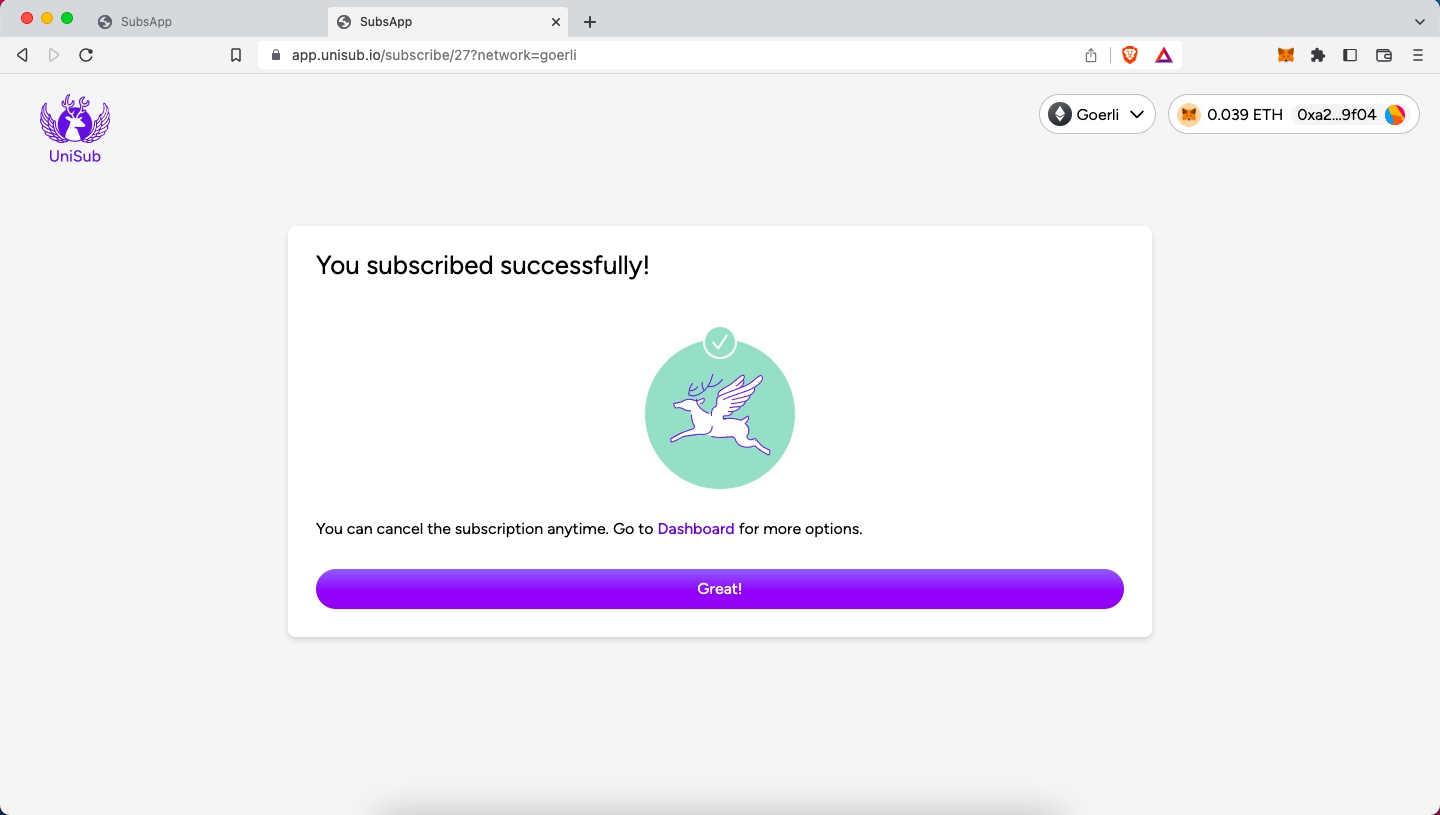Open the Extensions puzzle piece icon
The image size is (1440, 815).
click(x=1318, y=55)
